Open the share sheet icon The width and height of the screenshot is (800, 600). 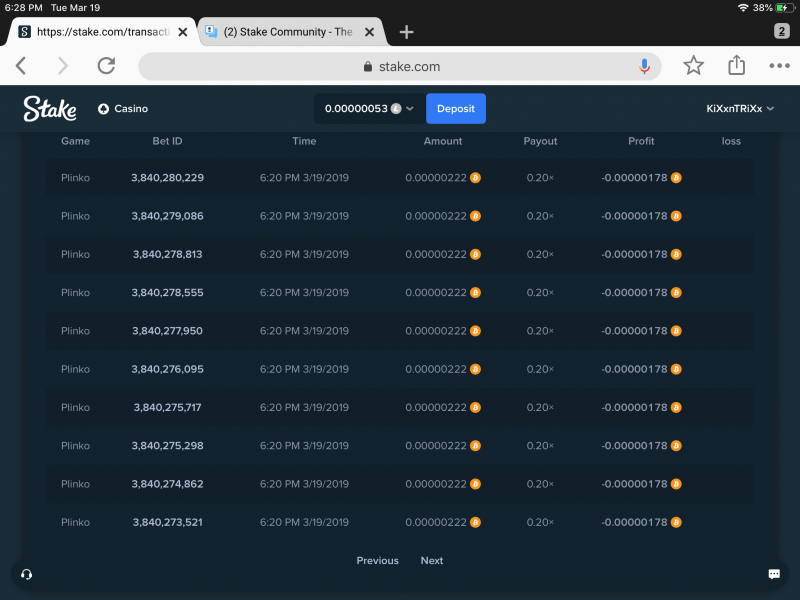tap(736, 65)
